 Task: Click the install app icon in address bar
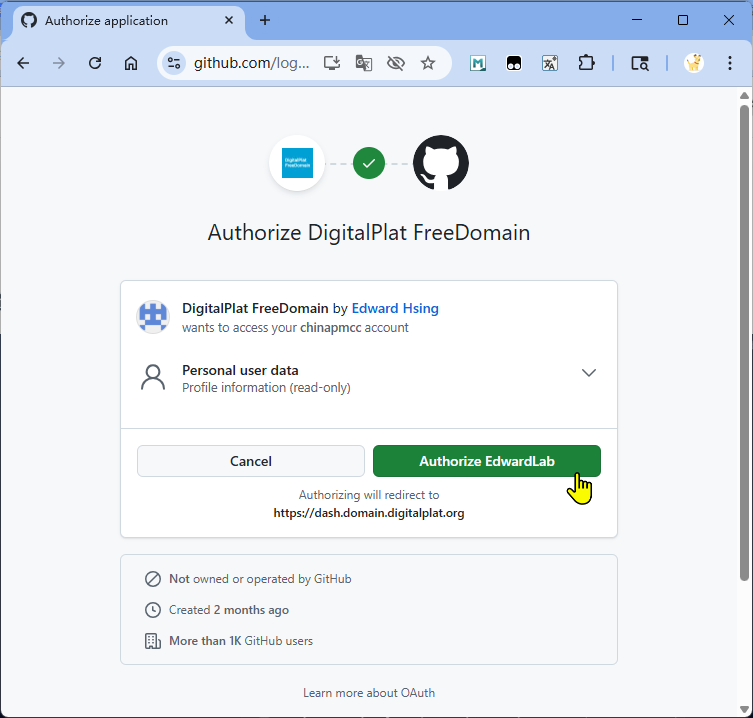tap(333, 63)
